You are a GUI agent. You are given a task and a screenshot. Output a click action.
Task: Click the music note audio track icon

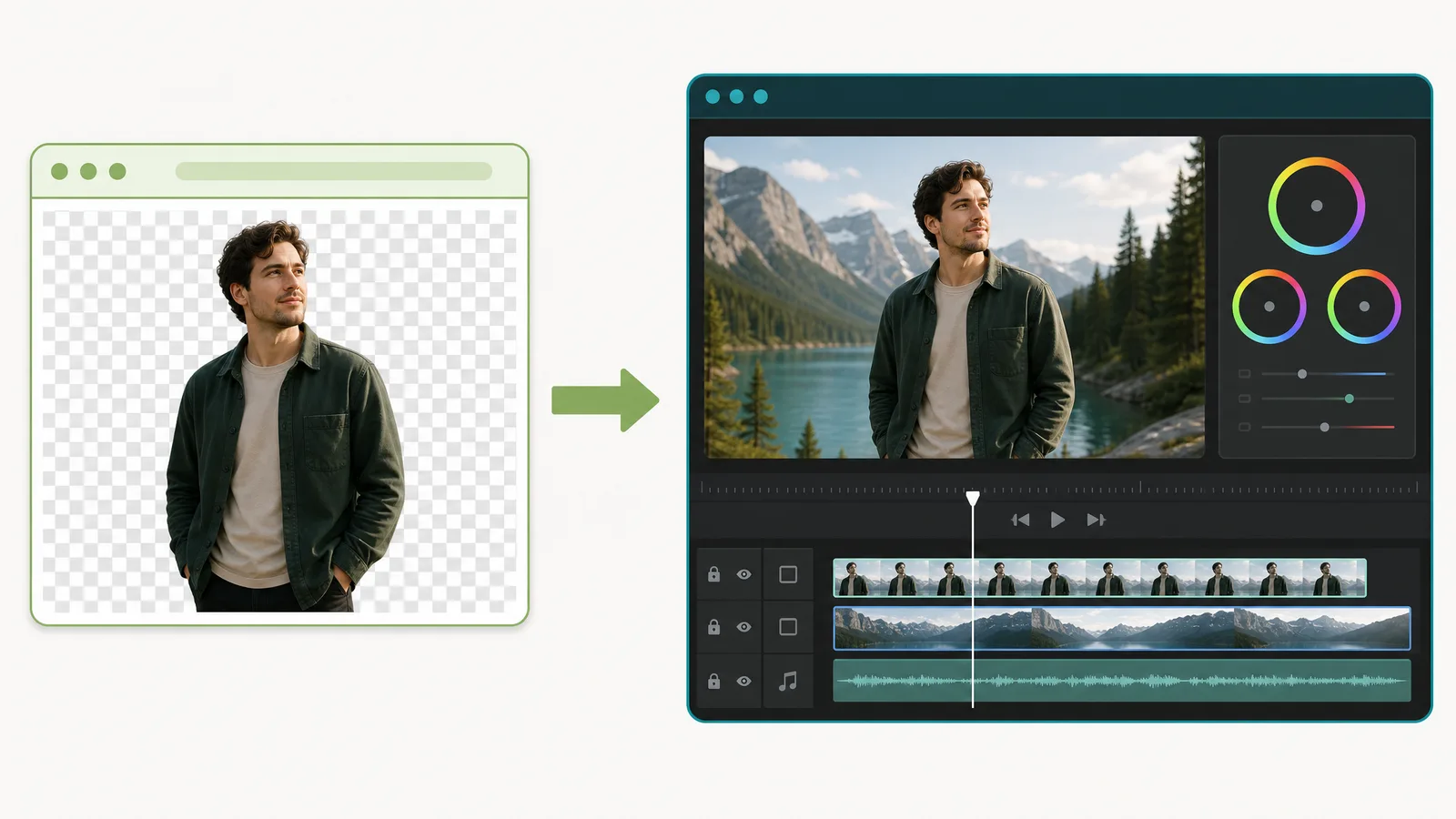(x=788, y=681)
